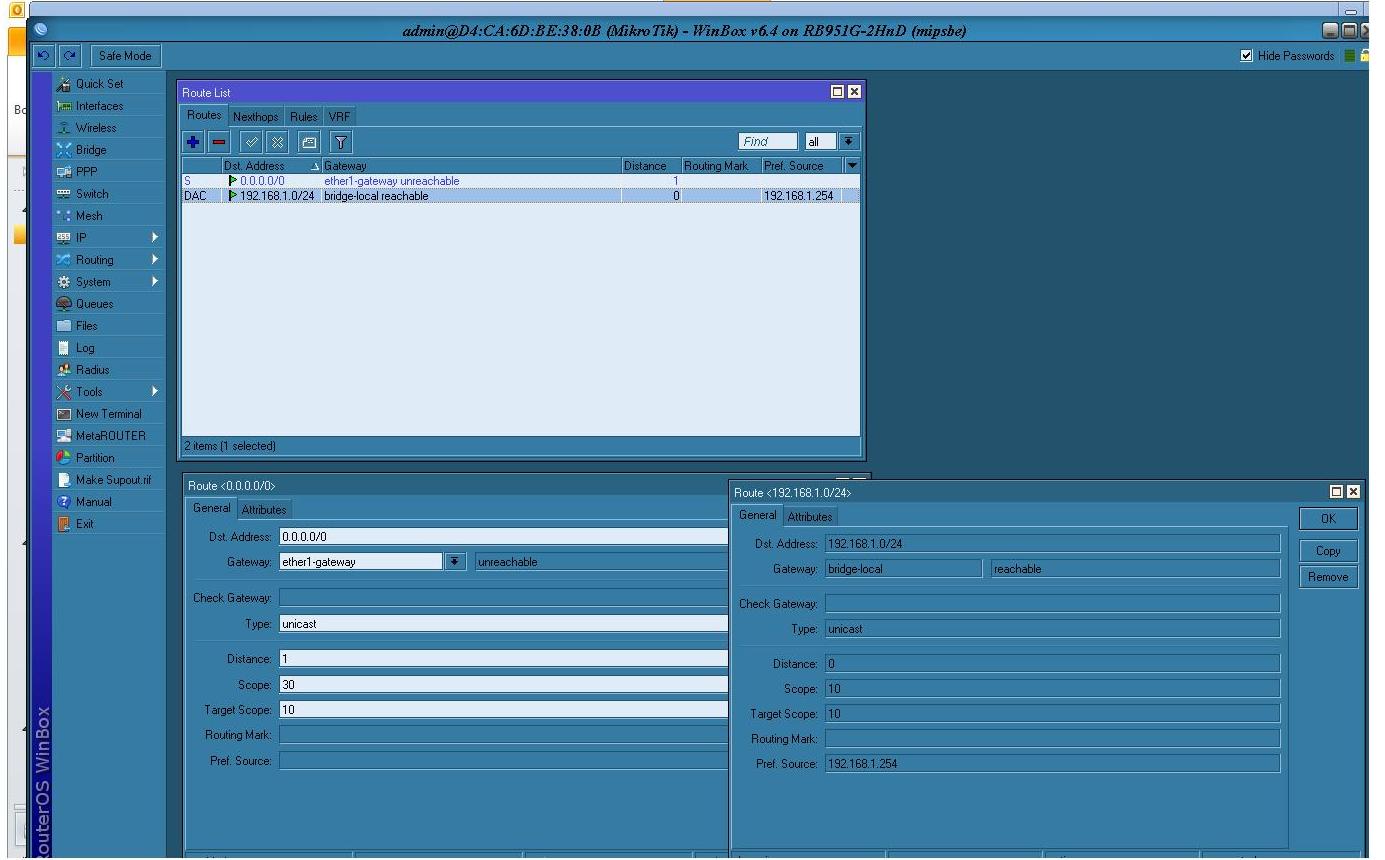
Task: Toggle the Hide Passwords checkbox
Action: 1246,56
